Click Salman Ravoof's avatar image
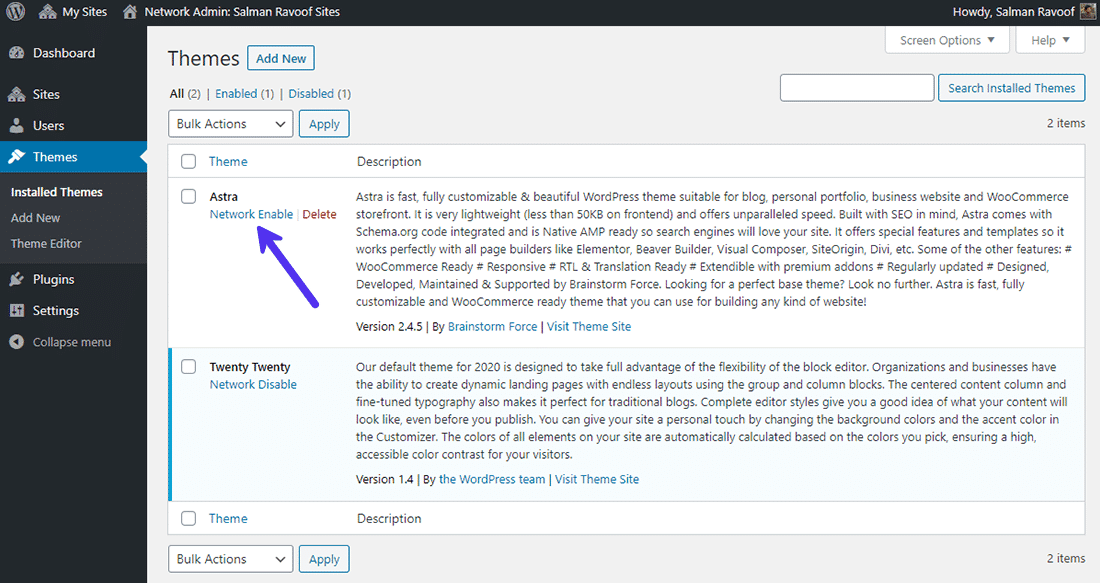1100x583 pixels. (1089, 11)
